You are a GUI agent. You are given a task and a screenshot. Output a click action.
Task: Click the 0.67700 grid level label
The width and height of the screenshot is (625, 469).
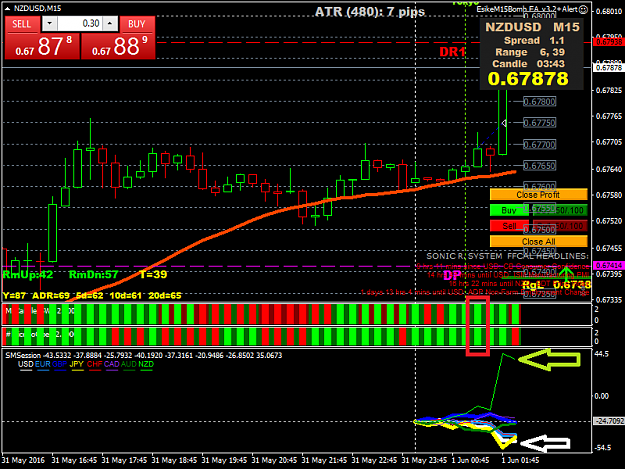(x=539, y=144)
